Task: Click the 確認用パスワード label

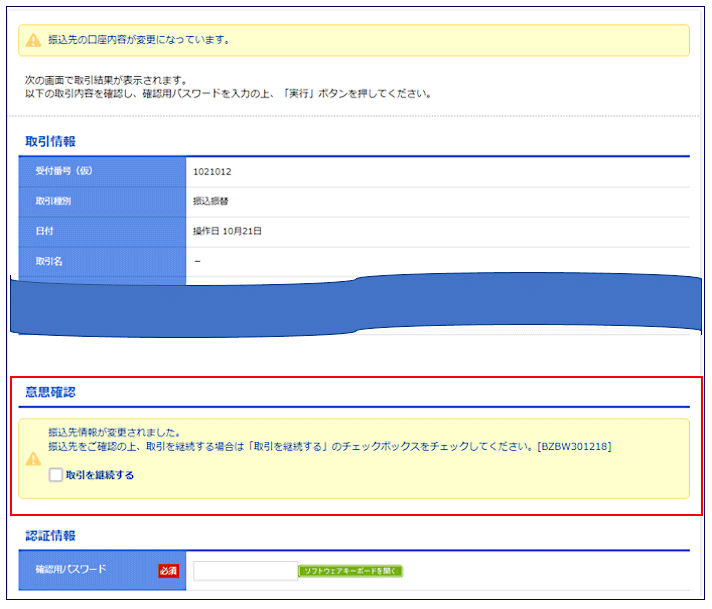Action: (x=71, y=569)
